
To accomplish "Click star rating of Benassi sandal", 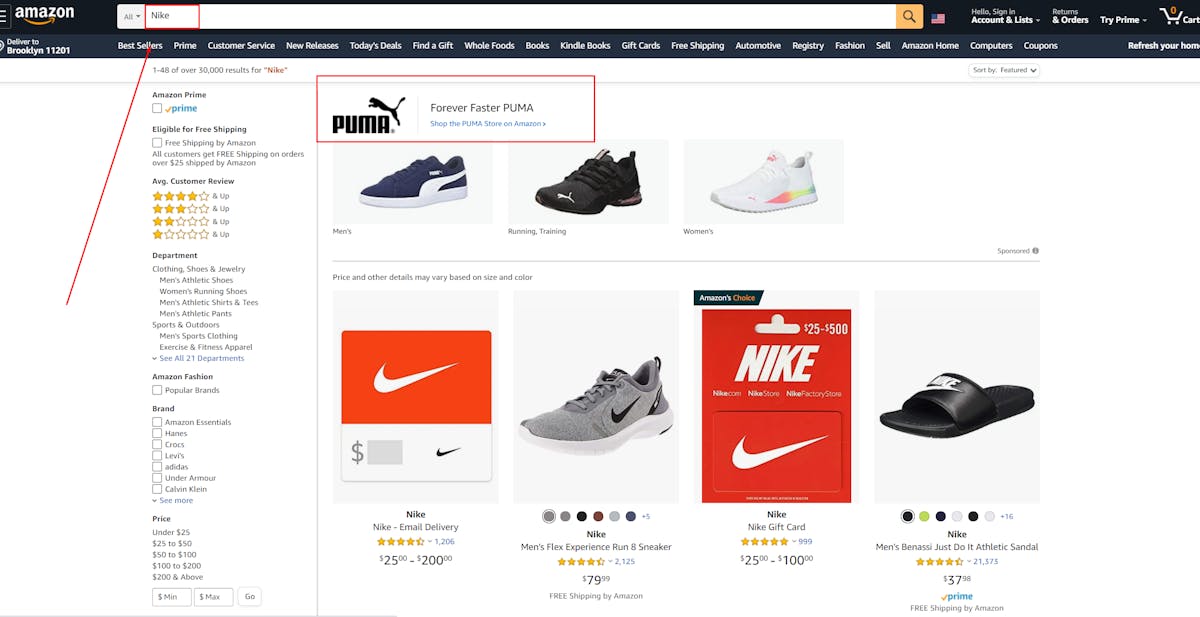I will [x=940, y=561].
